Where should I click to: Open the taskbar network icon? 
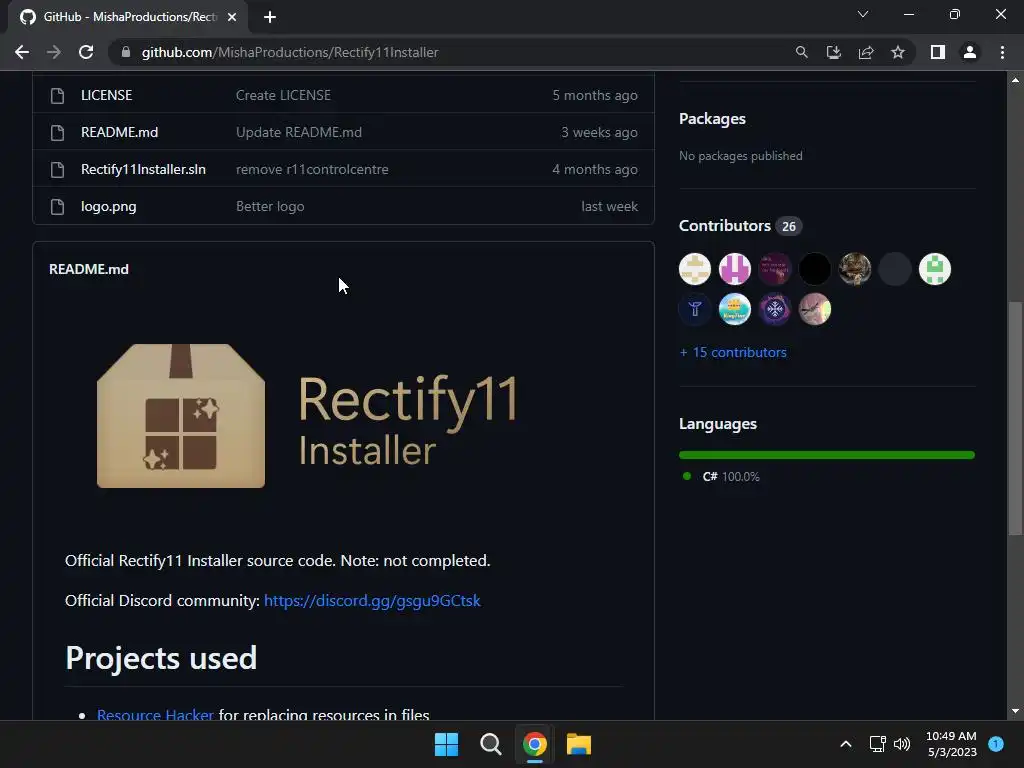coord(877,744)
